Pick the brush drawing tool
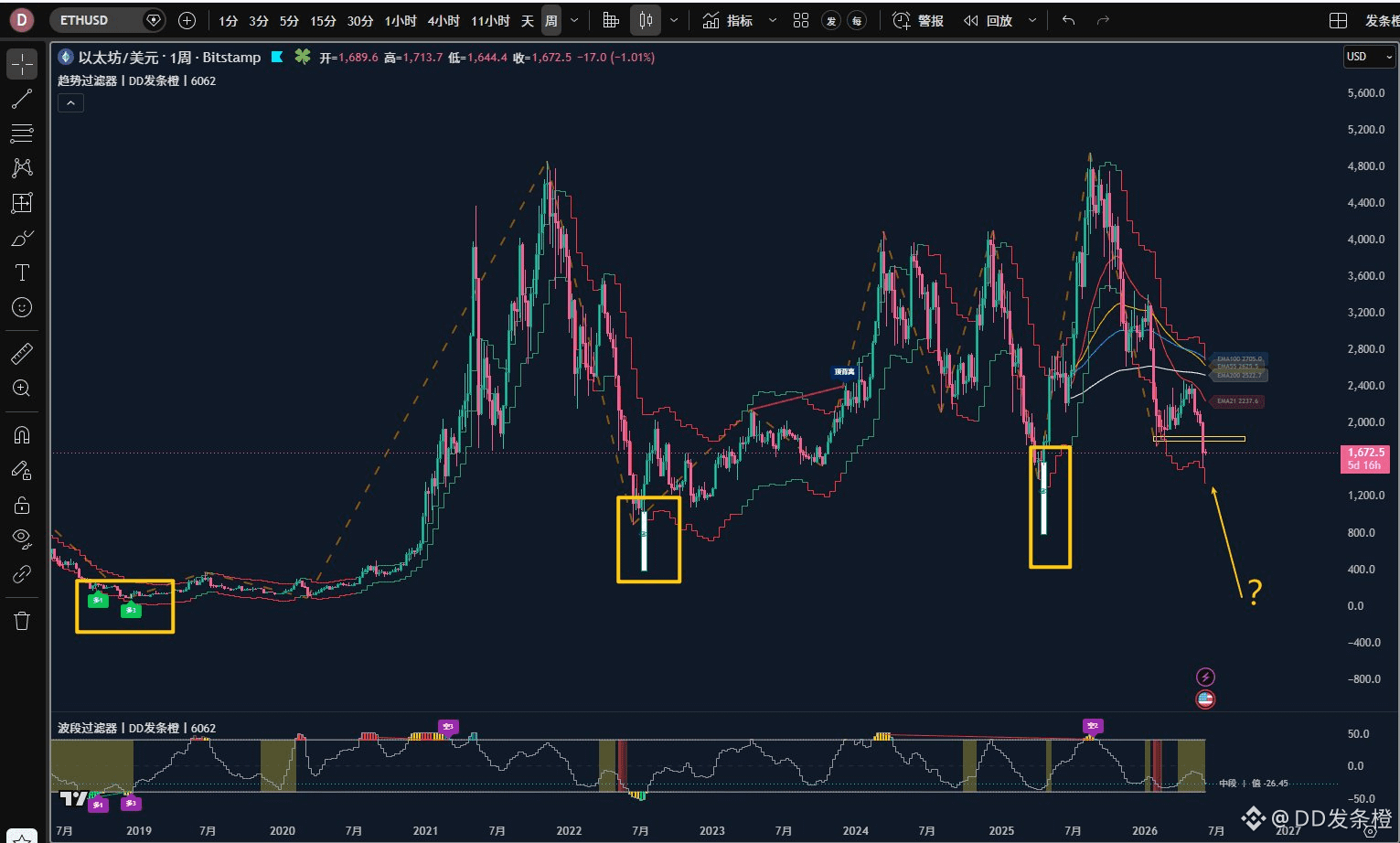This screenshot has height=843, width=1400. 22,239
